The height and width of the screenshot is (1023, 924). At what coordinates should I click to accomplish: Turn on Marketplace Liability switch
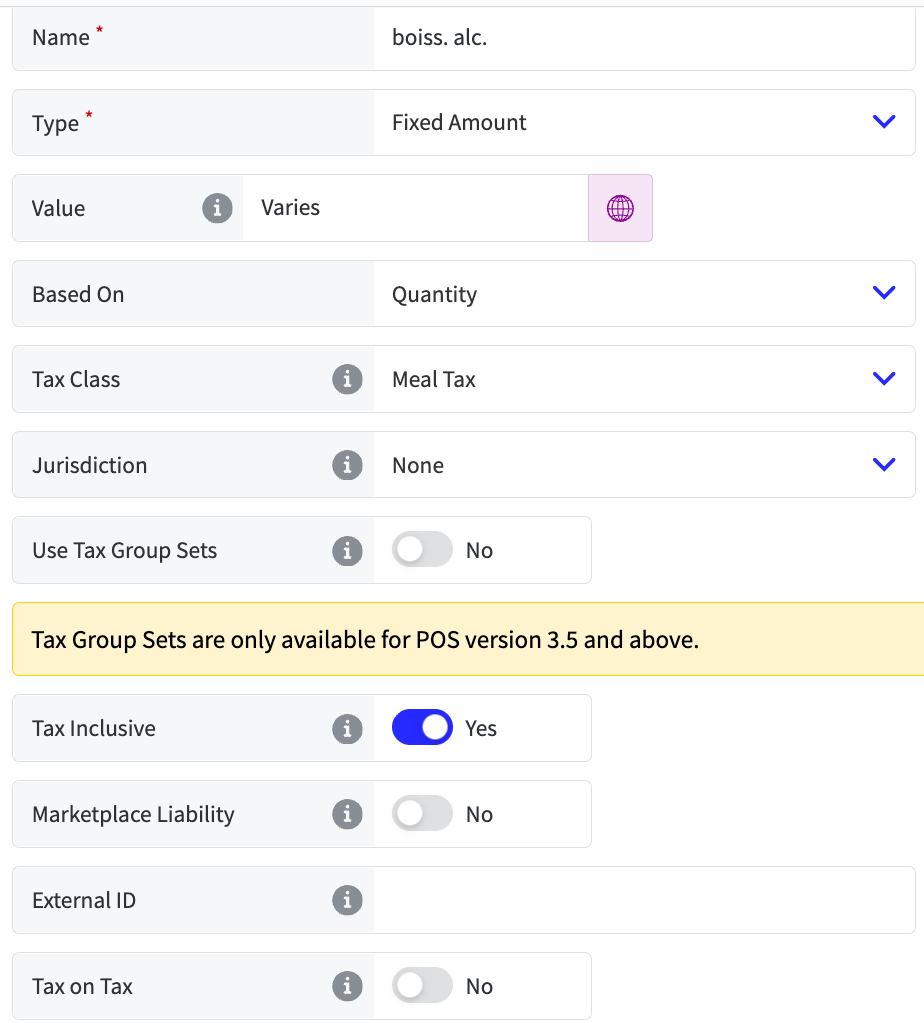422,815
